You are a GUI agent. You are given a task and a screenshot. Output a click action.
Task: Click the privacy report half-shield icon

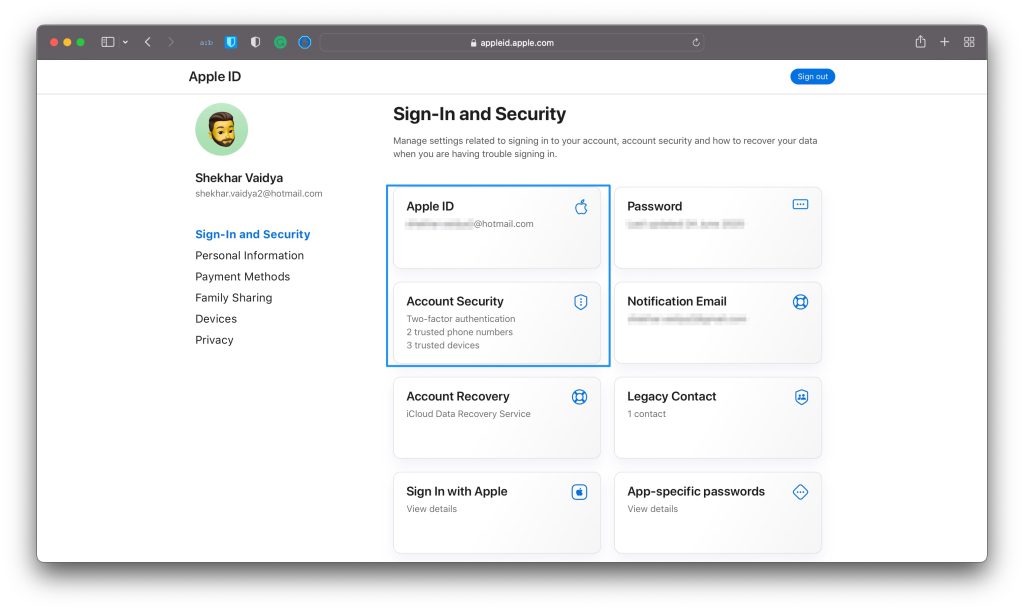click(255, 42)
